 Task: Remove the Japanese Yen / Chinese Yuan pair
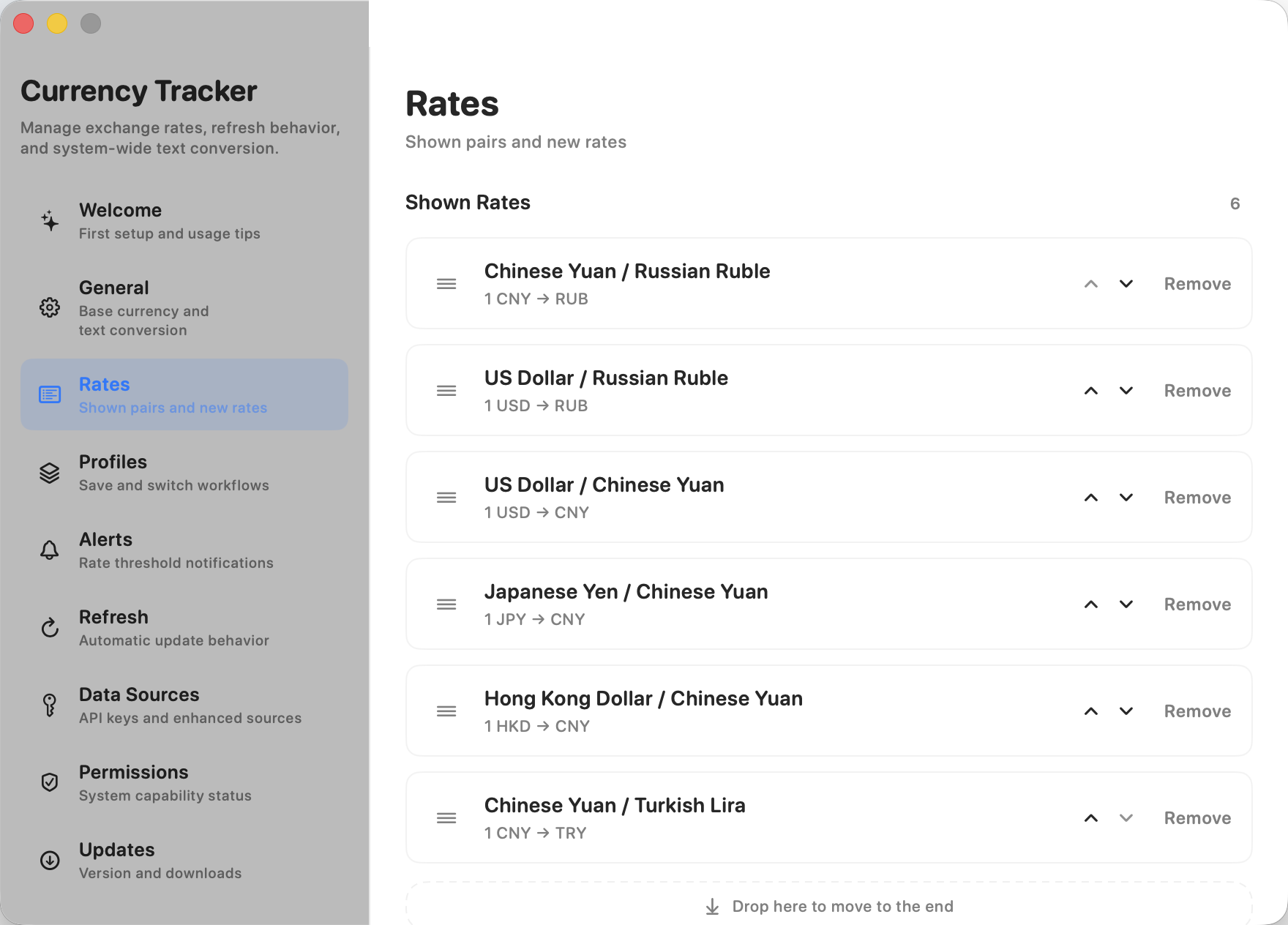coord(1197,604)
